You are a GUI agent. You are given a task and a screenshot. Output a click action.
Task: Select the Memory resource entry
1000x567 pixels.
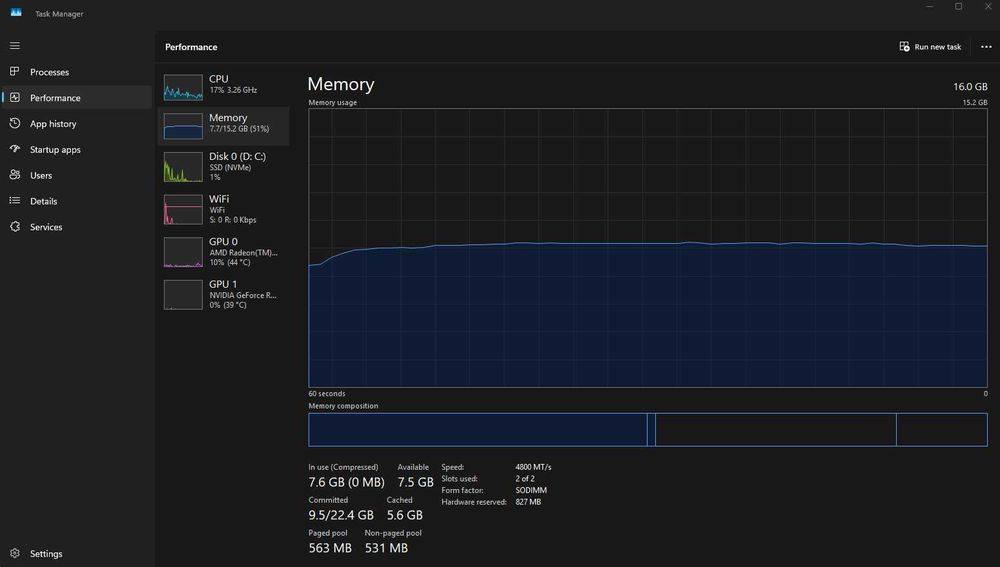(224, 124)
